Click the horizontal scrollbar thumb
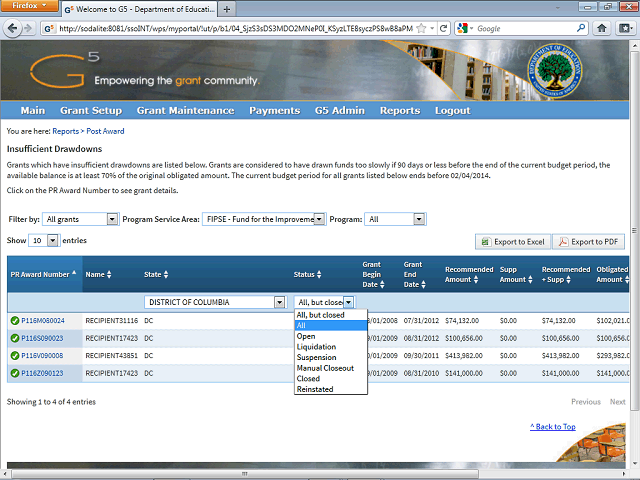The height and width of the screenshot is (480, 640). [x=245, y=474]
